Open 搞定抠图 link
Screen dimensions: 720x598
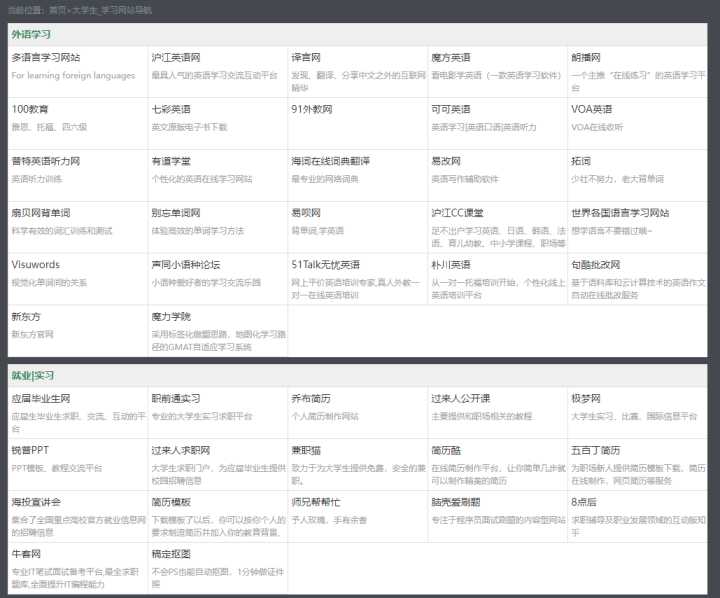click(x=171, y=554)
